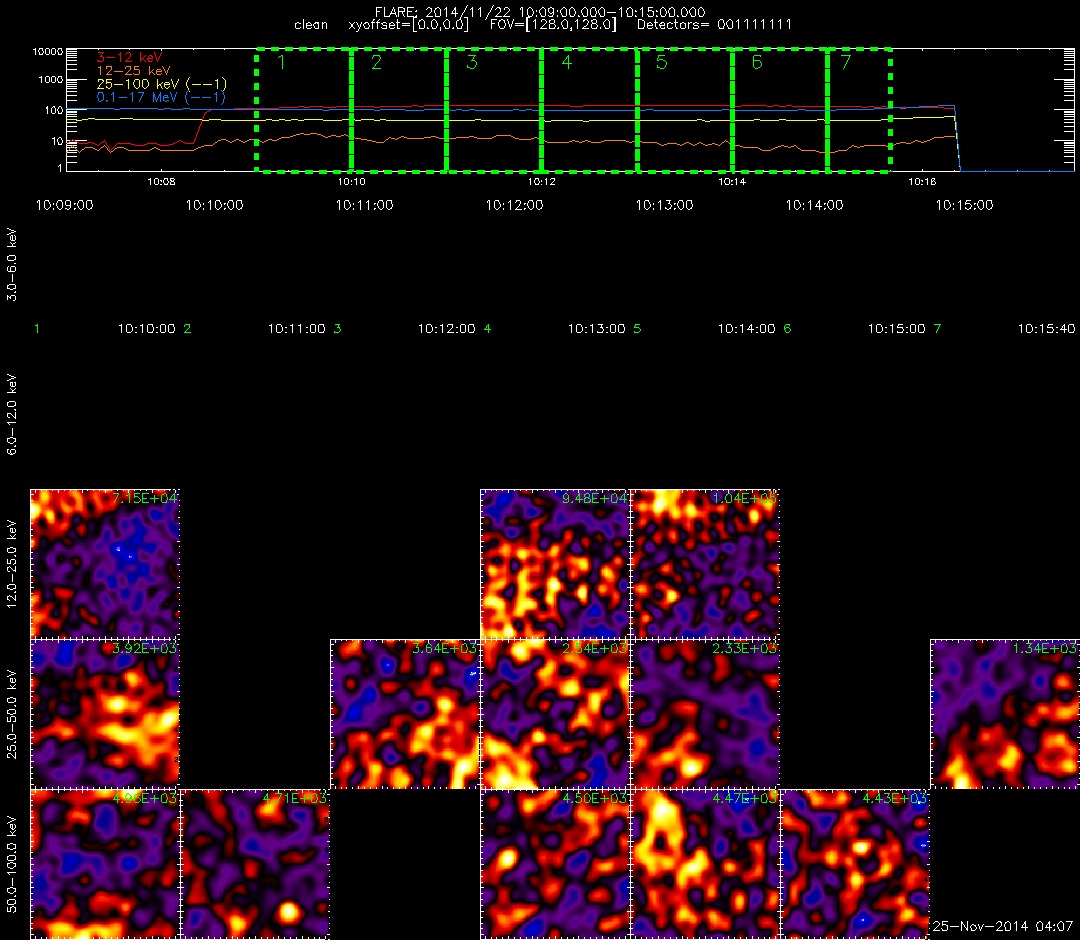Click the orange 12-25 keV legend entry
The width and height of the screenshot is (1080, 940).
point(133,70)
